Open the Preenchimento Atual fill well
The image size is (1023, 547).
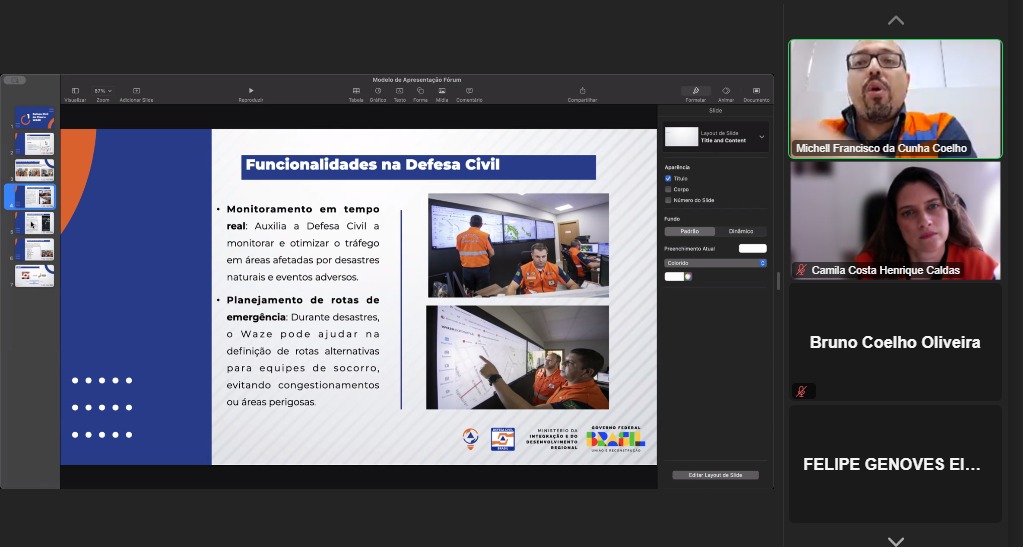(752, 249)
